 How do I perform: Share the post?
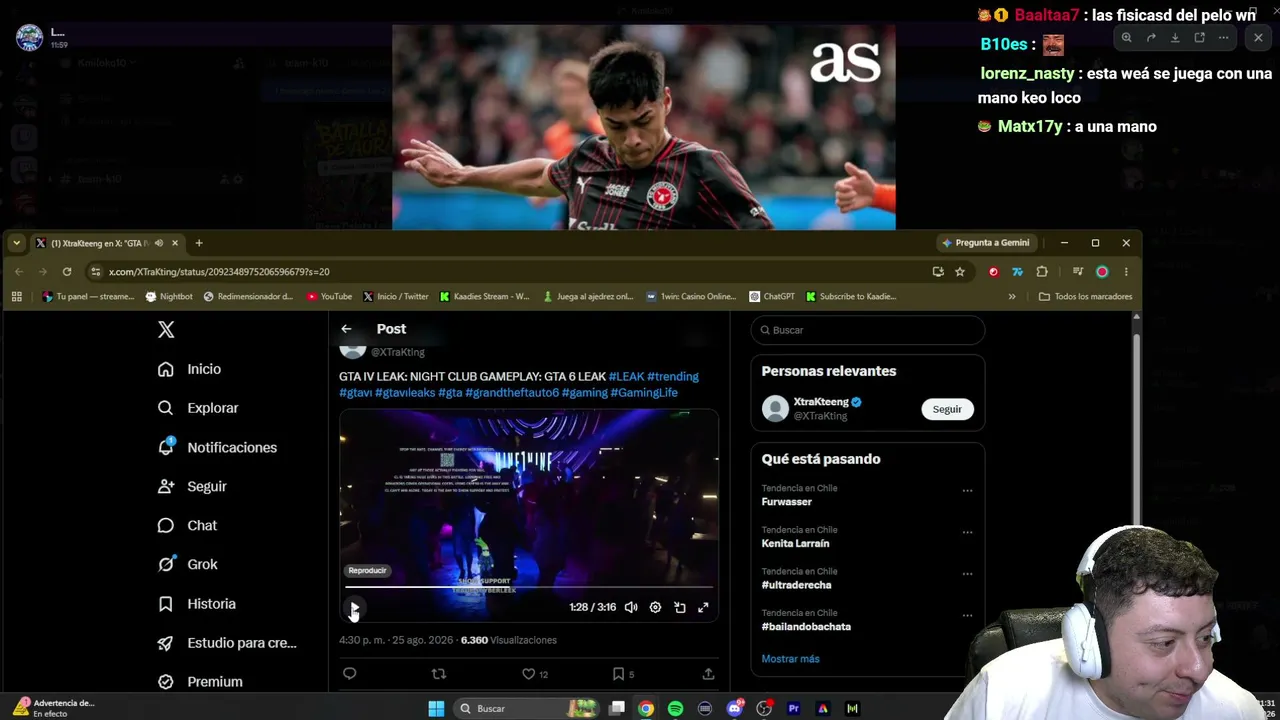[708, 674]
